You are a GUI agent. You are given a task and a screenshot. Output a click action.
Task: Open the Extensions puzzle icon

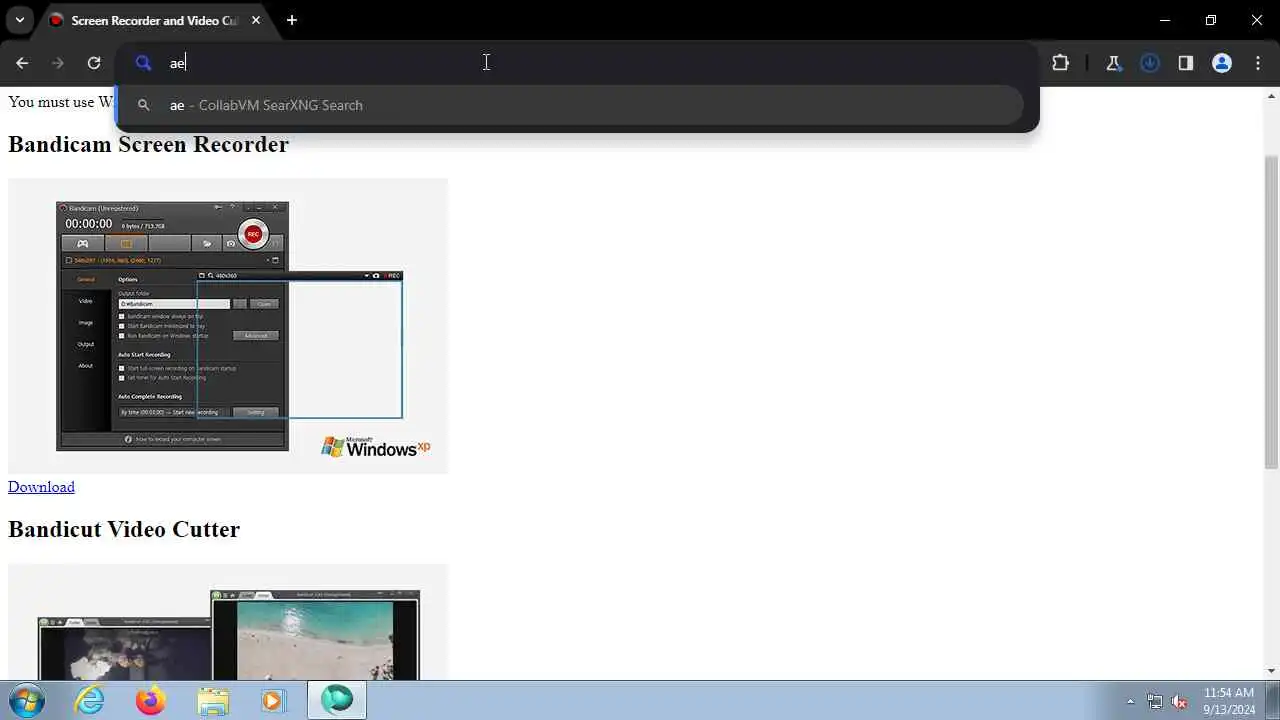pyautogui.click(x=1060, y=63)
